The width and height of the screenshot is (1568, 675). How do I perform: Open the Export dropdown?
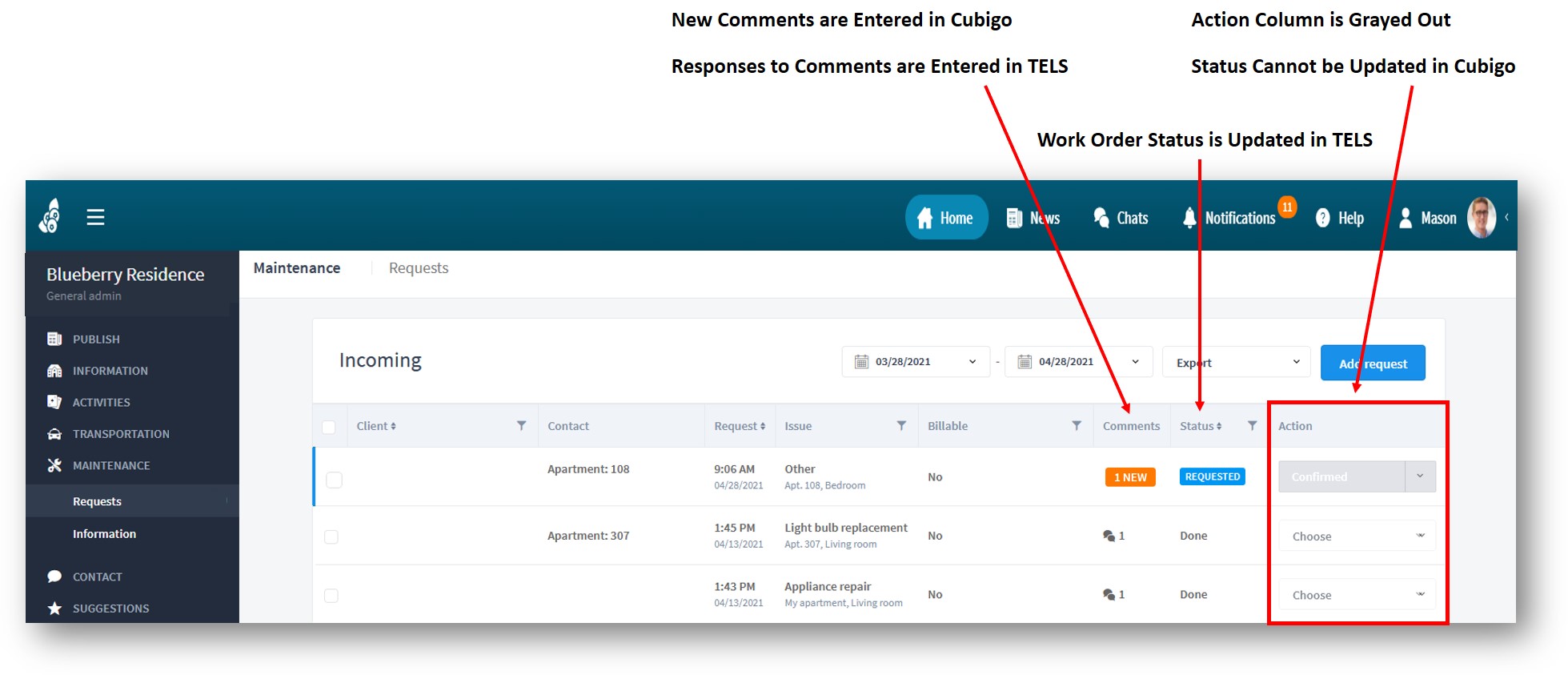pos(1237,362)
